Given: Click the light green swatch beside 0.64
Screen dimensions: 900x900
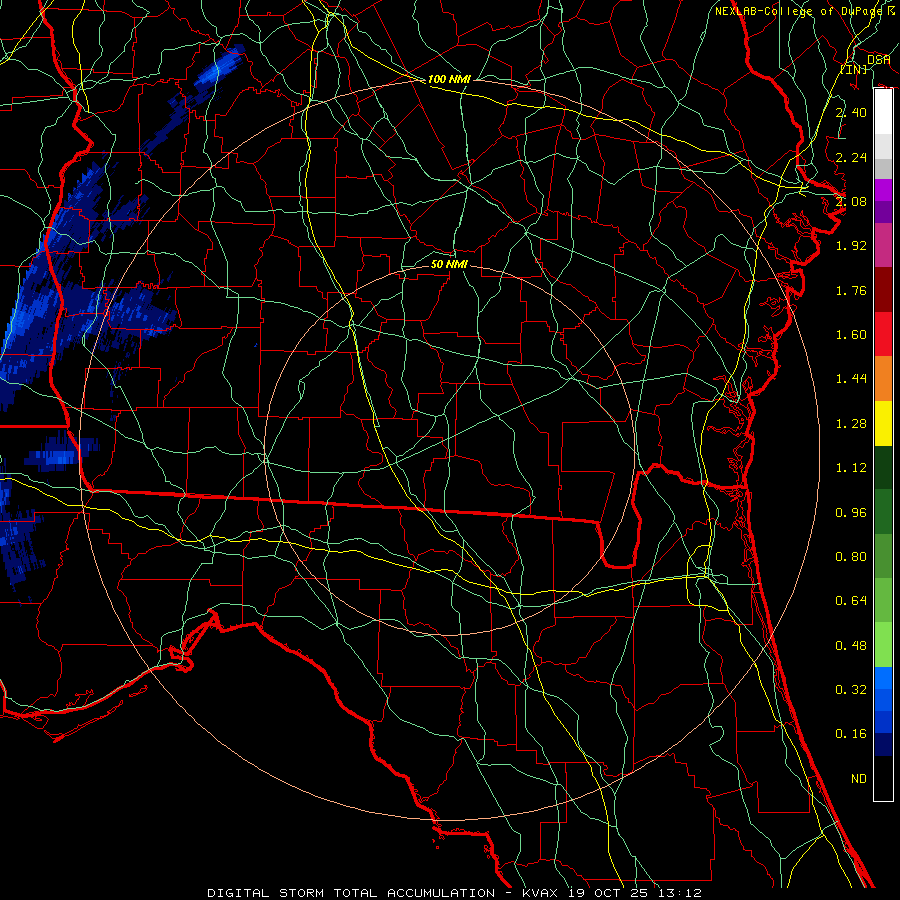Looking at the screenshot, I should click(883, 600).
